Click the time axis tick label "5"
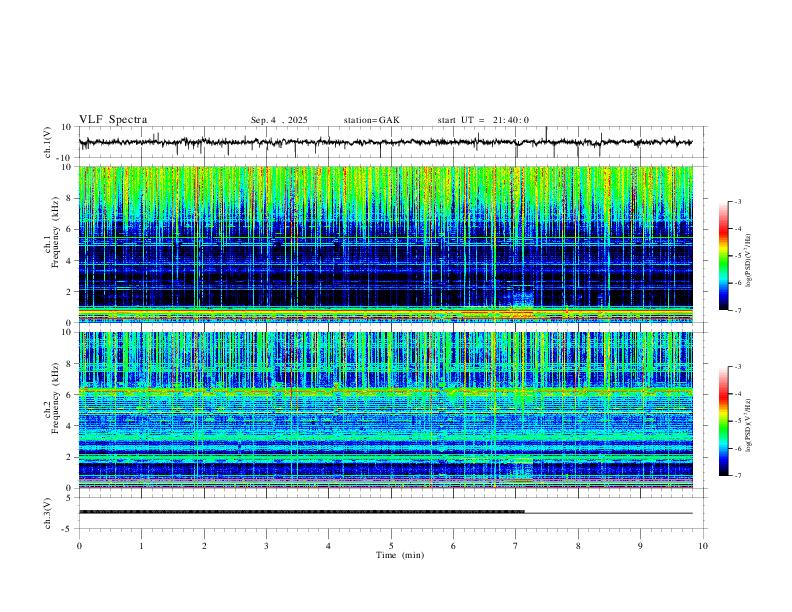This screenshot has width=792, height=612. pos(391,546)
